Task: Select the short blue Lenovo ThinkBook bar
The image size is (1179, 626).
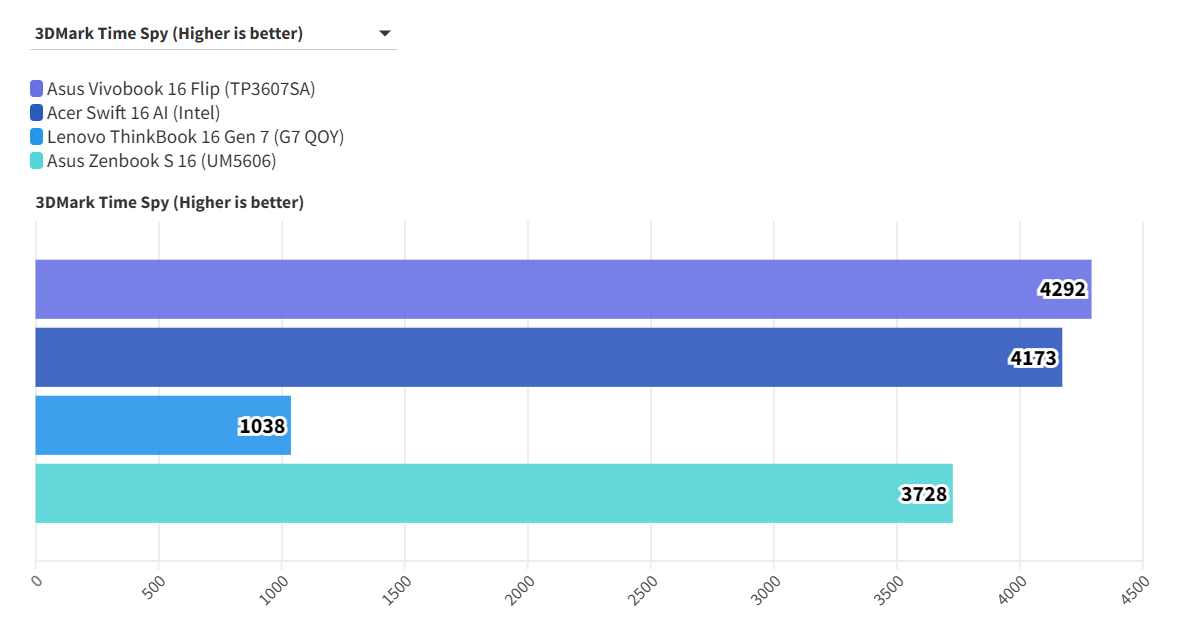Action: (130, 425)
